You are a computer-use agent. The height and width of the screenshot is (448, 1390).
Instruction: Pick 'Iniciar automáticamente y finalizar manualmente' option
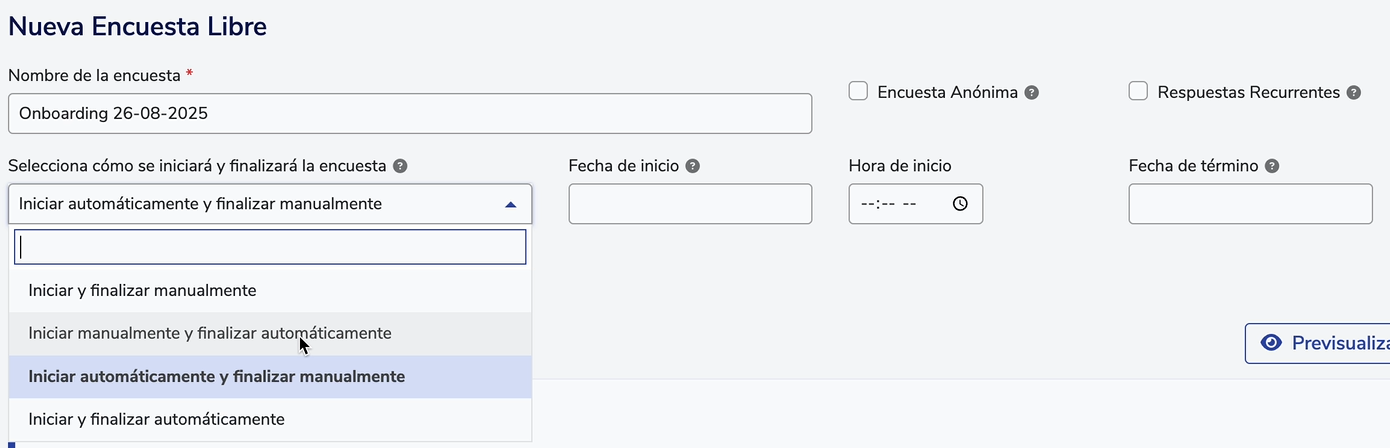point(217,376)
